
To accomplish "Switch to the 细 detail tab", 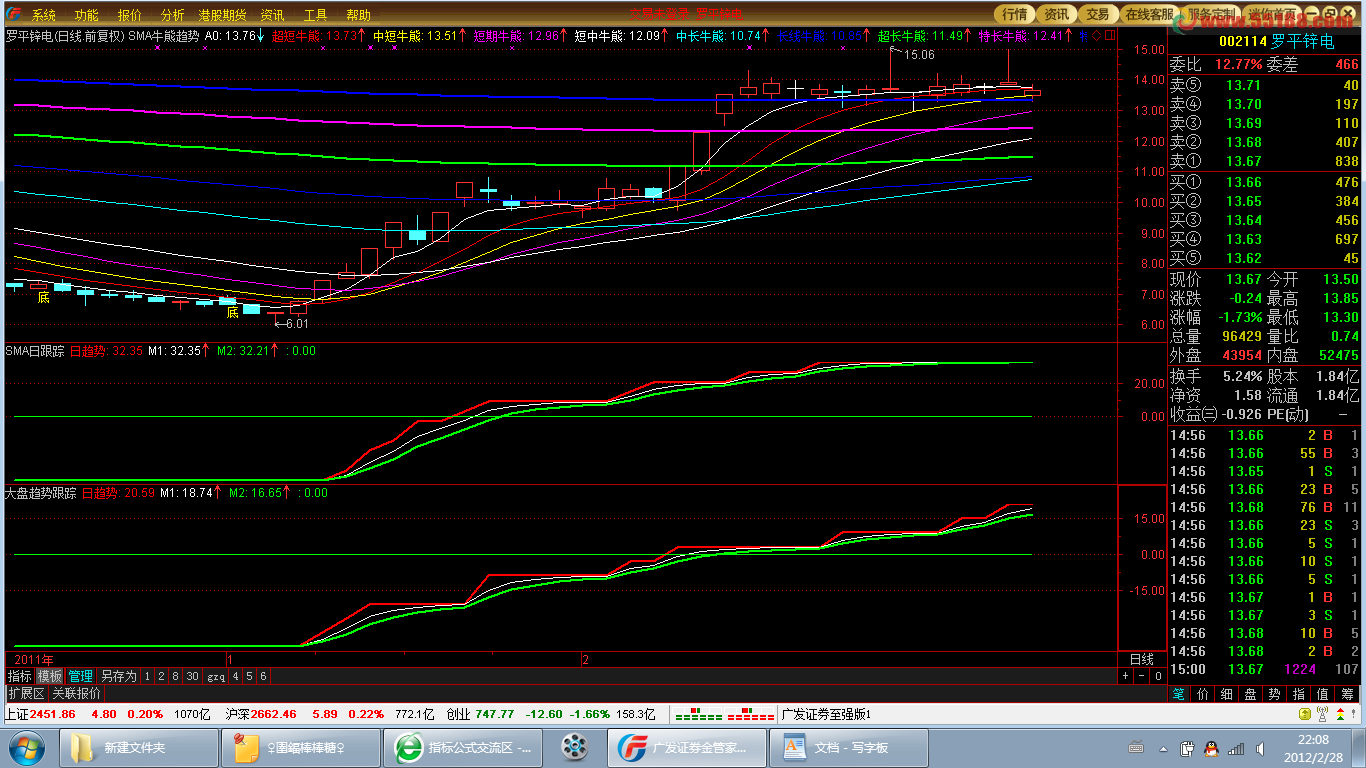I will 1227,693.
